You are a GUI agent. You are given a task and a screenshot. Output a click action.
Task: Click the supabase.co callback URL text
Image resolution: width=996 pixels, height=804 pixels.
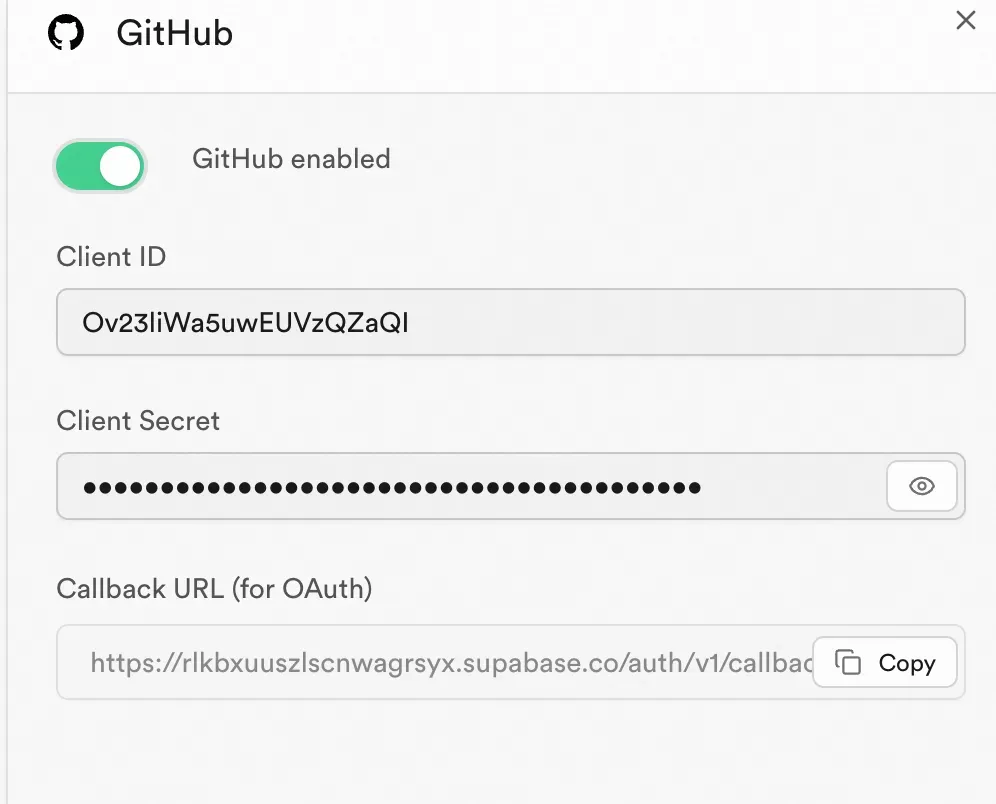(451, 663)
